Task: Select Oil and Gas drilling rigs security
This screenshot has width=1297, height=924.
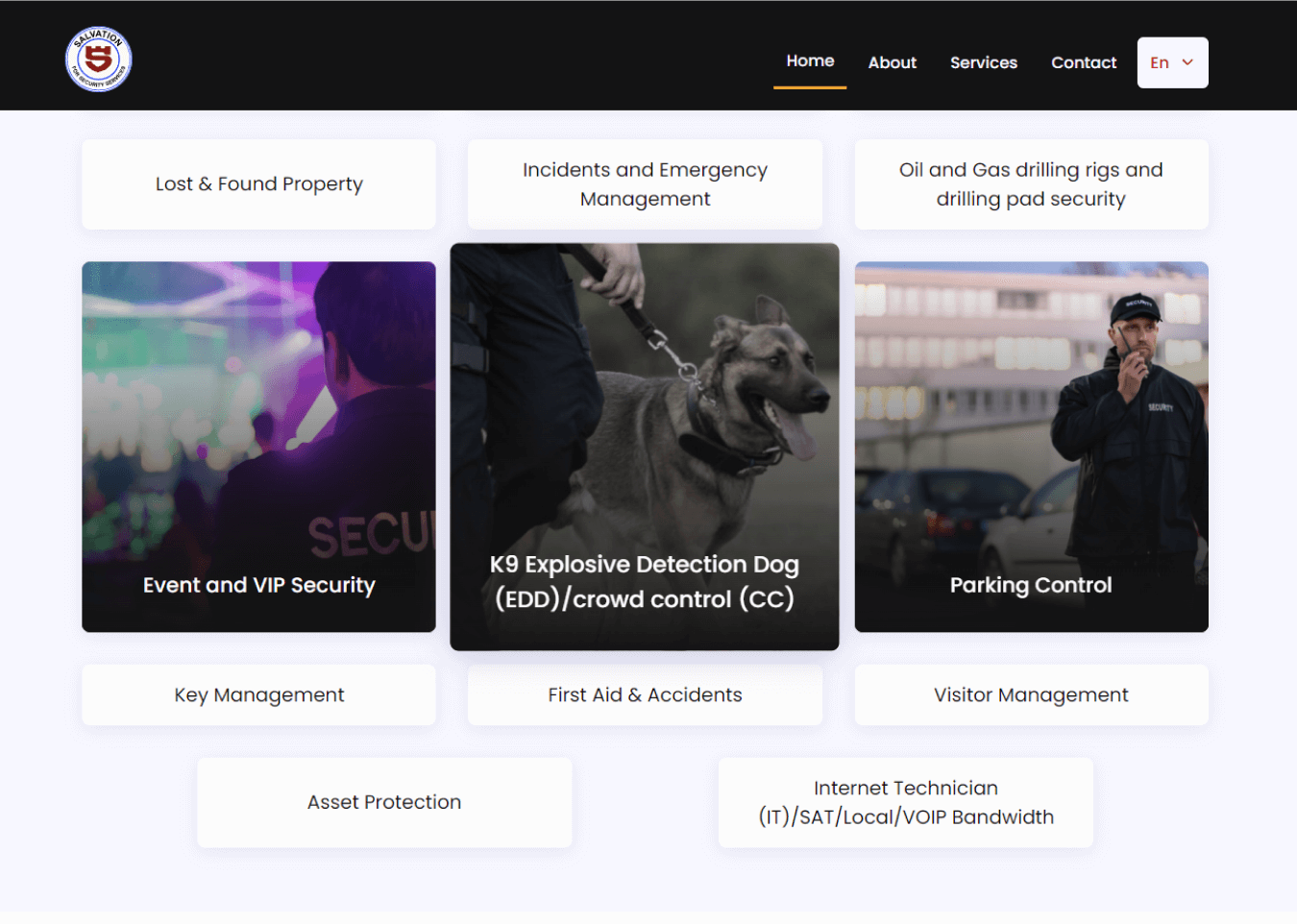Action: [x=1031, y=183]
